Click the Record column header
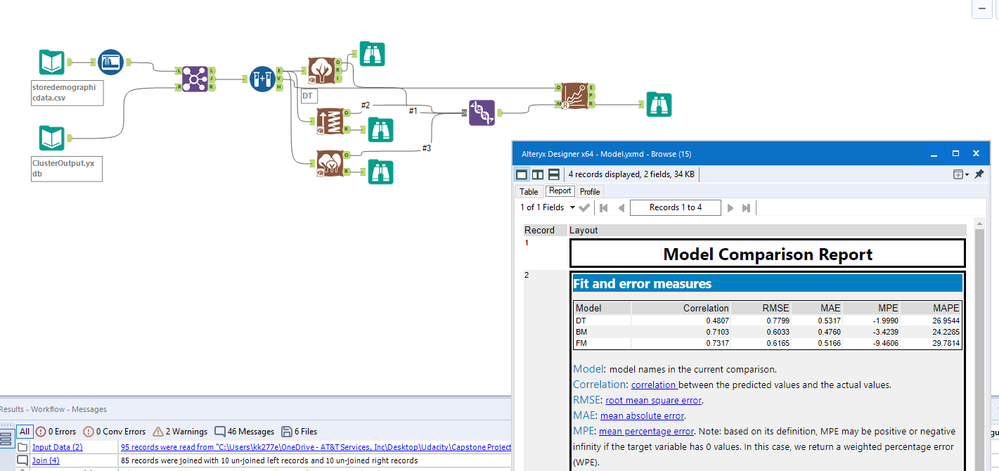Viewport: 999px width, 471px height. click(545, 230)
